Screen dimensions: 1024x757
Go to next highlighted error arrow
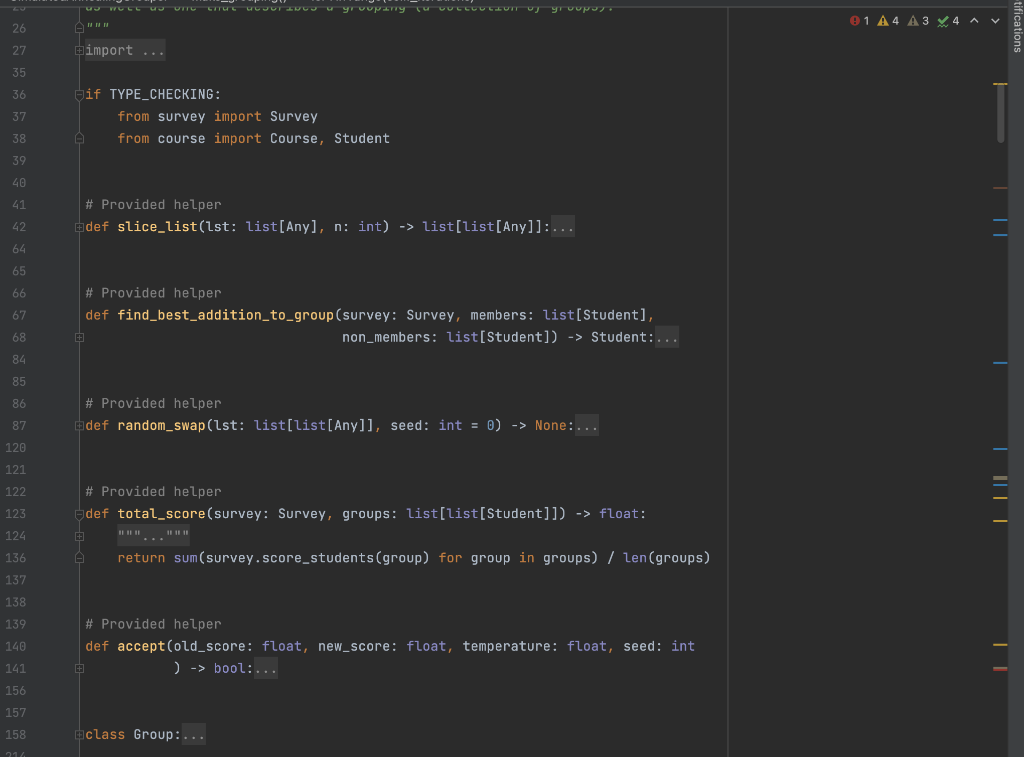[x=995, y=21]
